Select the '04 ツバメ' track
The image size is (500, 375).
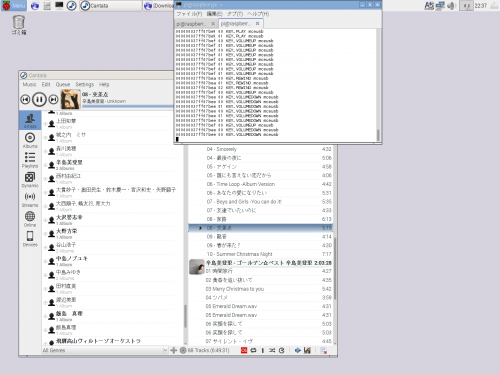261,297
